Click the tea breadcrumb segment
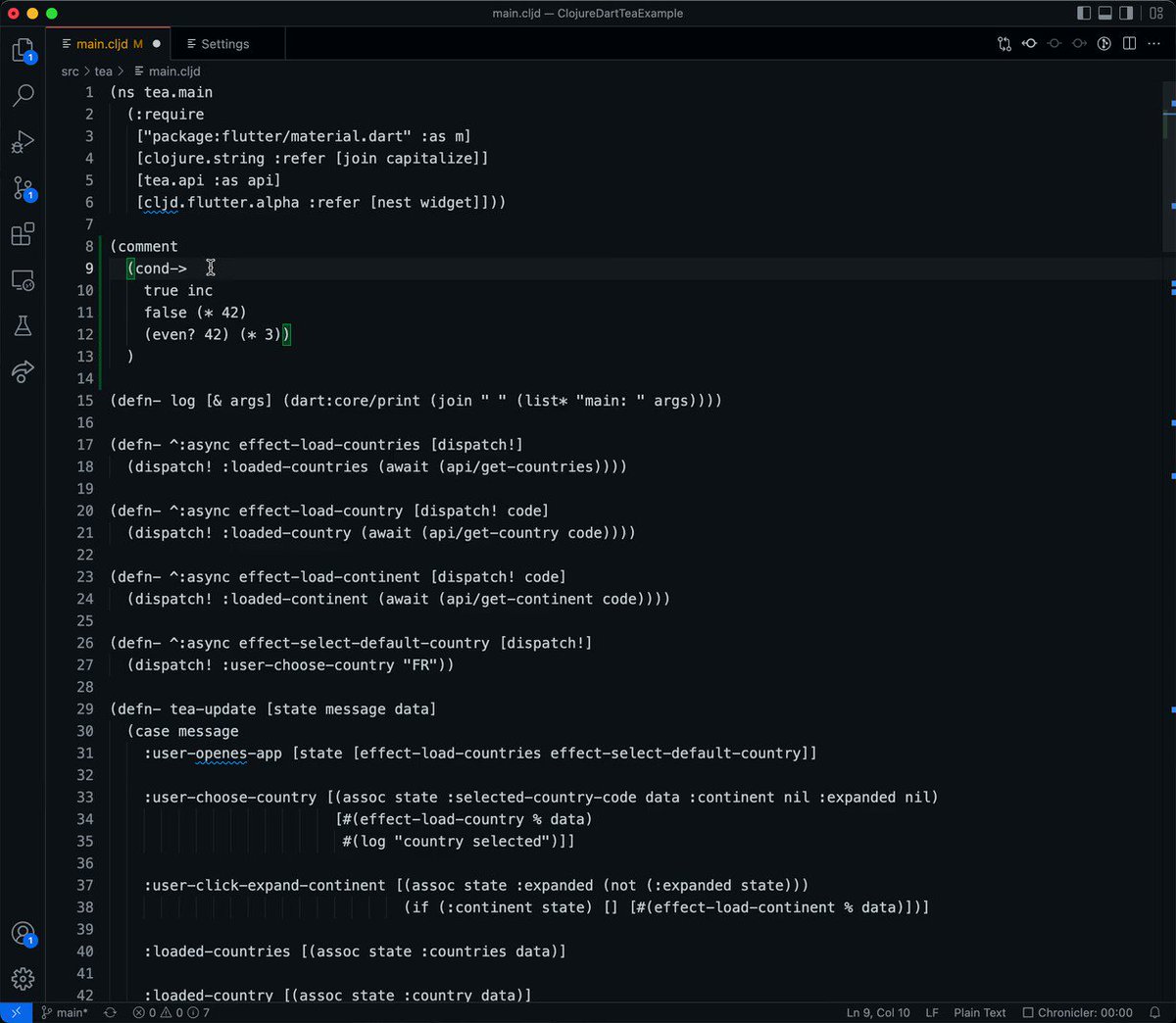The image size is (1176, 1023). coord(104,72)
